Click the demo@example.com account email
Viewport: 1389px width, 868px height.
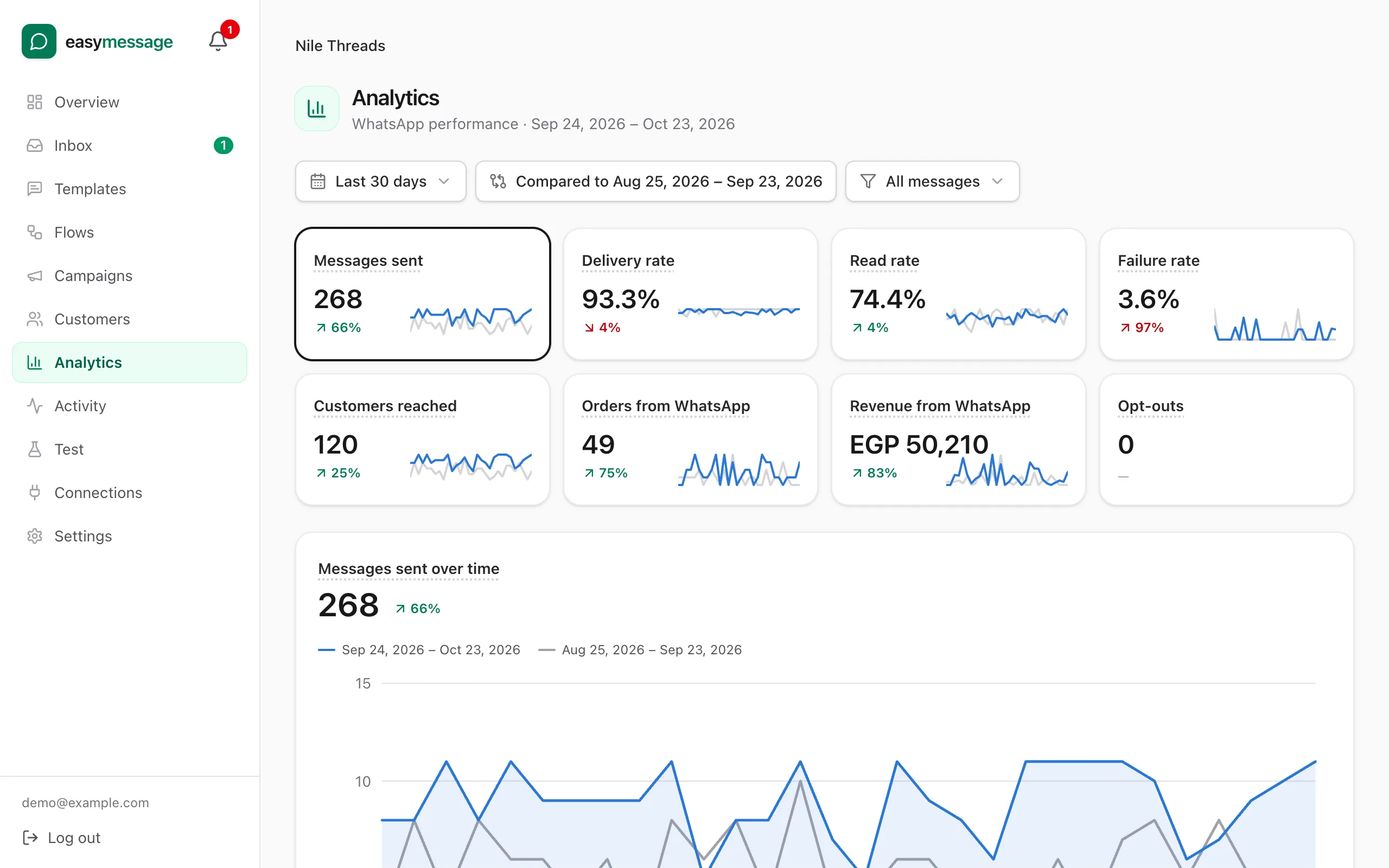pyautogui.click(x=86, y=802)
